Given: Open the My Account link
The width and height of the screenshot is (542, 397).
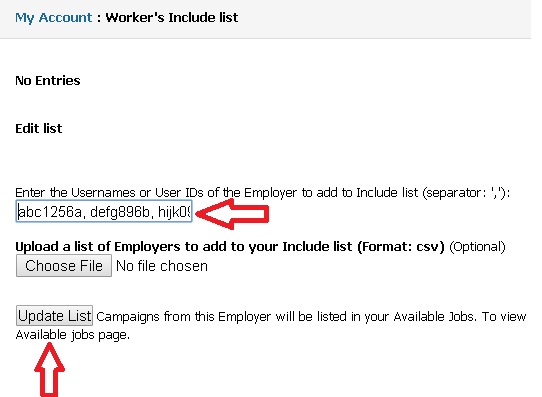Looking at the screenshot, I should coord(54,18).
